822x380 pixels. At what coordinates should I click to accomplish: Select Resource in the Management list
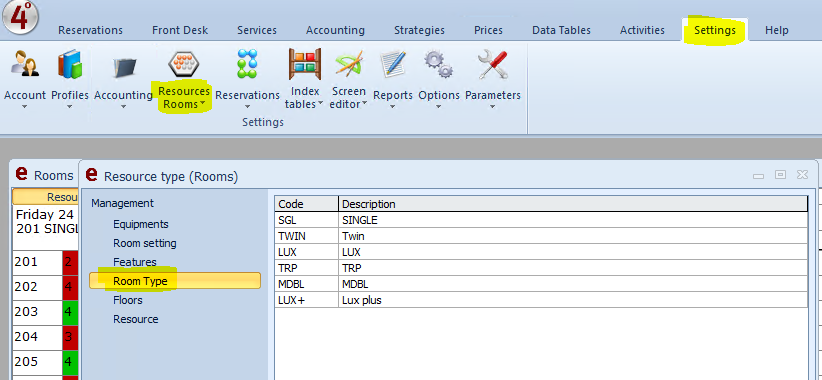(x=136, y=319)
